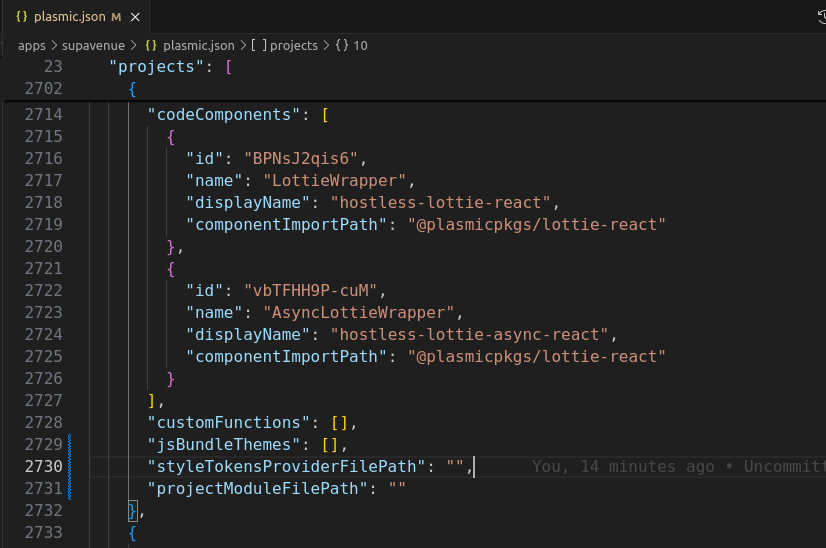
Task: Place cursor in the "codeComponents" key
Action: tap(223, 114)
